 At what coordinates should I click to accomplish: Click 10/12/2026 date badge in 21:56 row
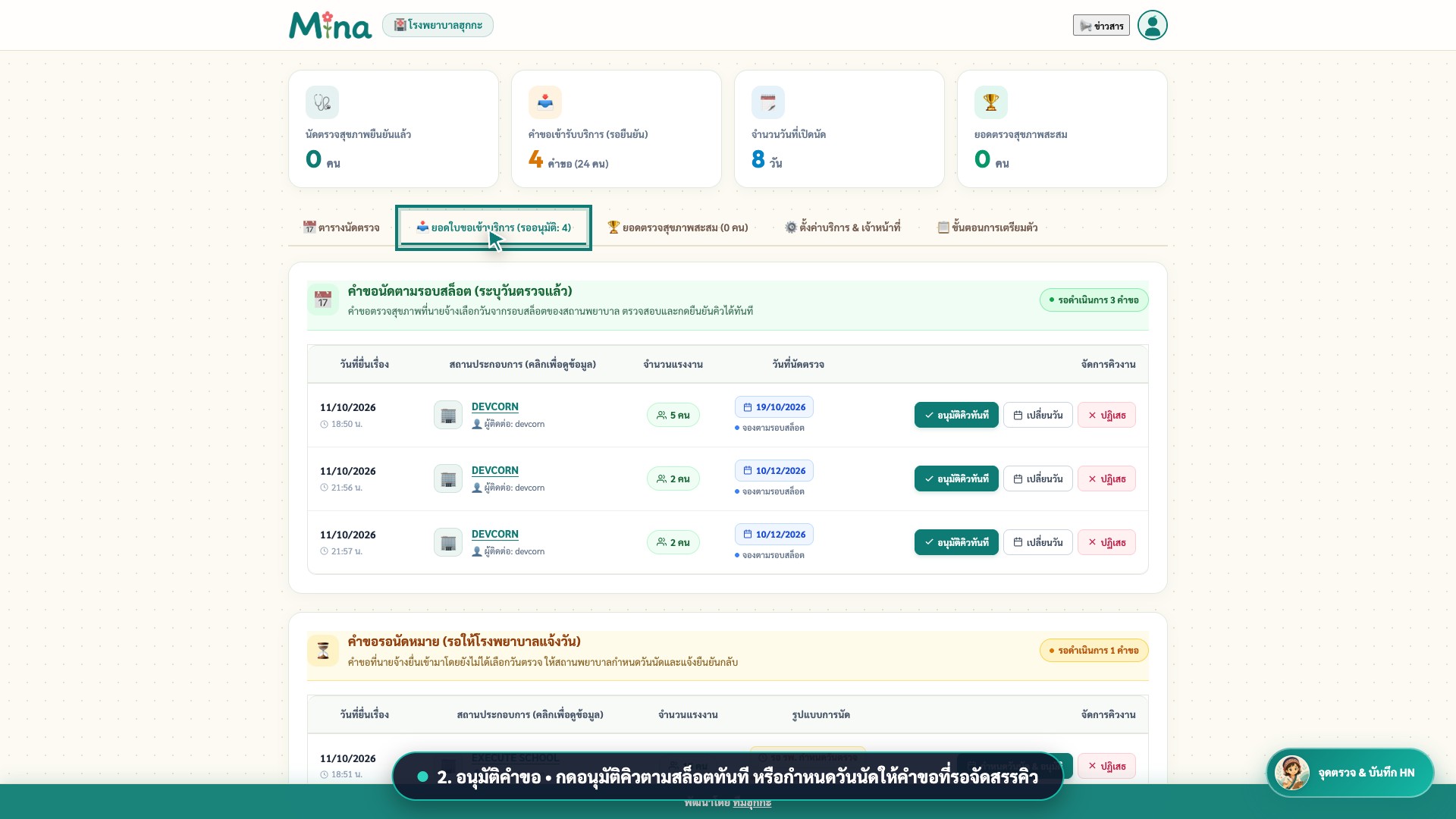click(x=774, y=471)
